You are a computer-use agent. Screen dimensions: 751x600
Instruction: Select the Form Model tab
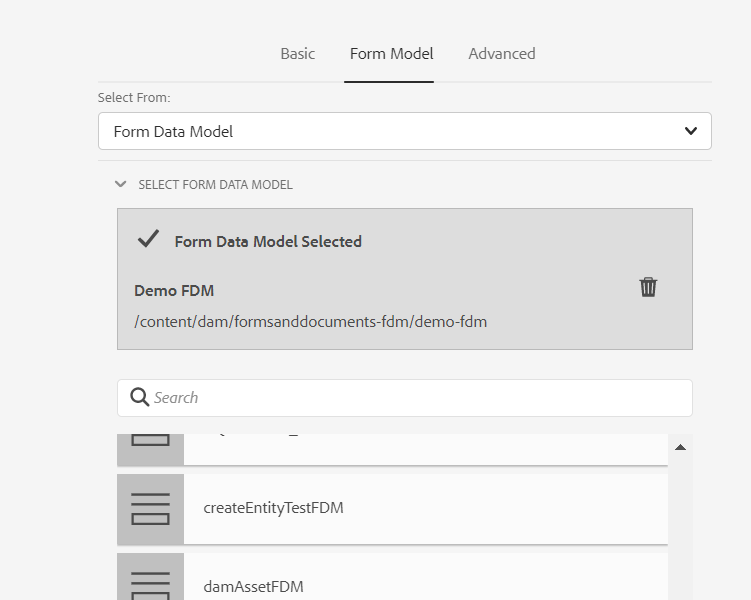pos(391,54)
